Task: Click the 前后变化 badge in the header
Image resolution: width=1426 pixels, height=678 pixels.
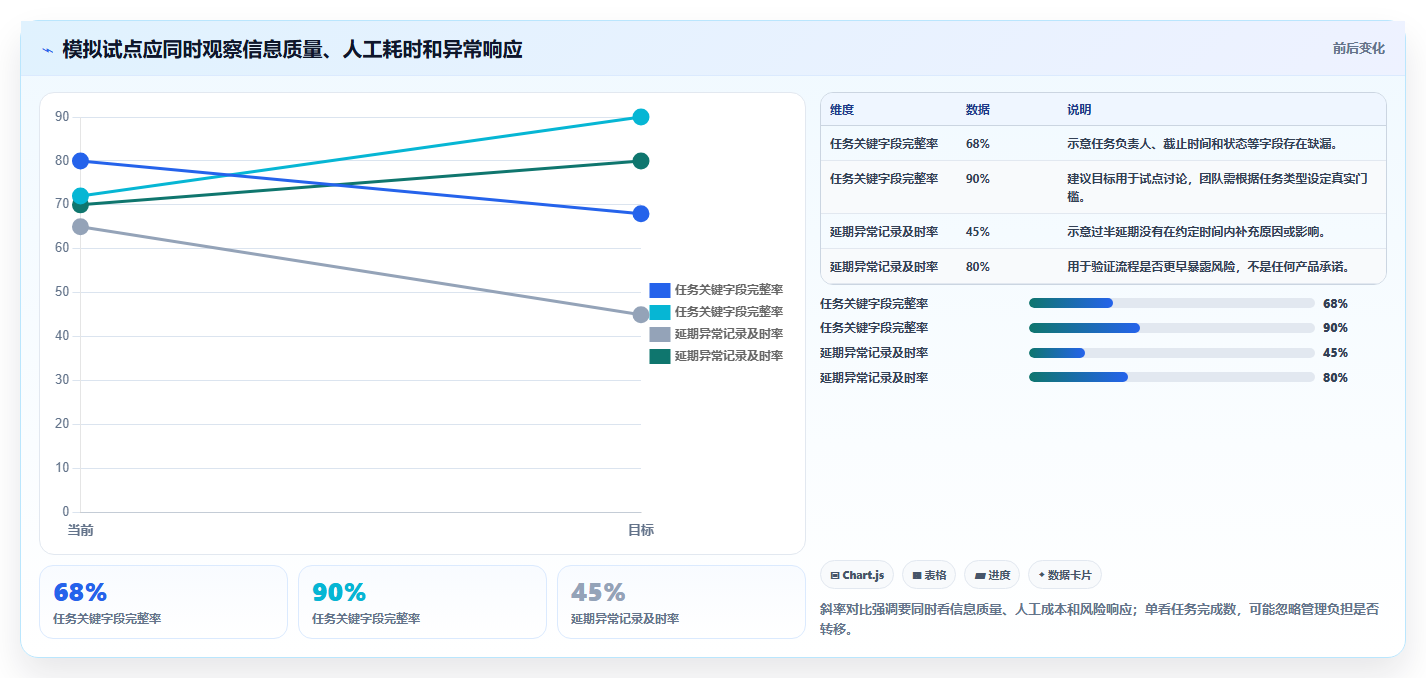Action: click(x=1358, y=48)
